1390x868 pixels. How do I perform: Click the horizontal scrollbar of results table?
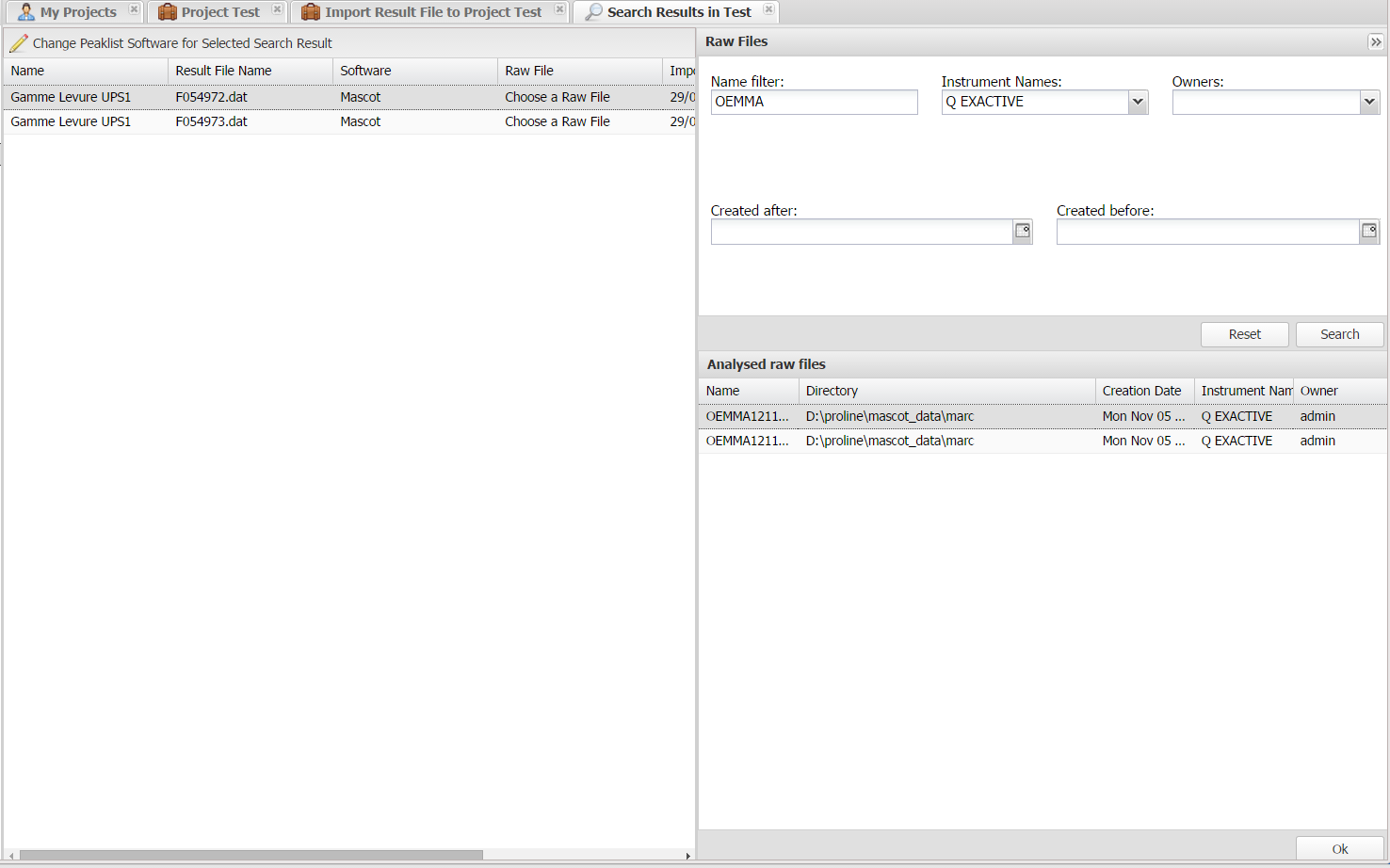point(251,855)
